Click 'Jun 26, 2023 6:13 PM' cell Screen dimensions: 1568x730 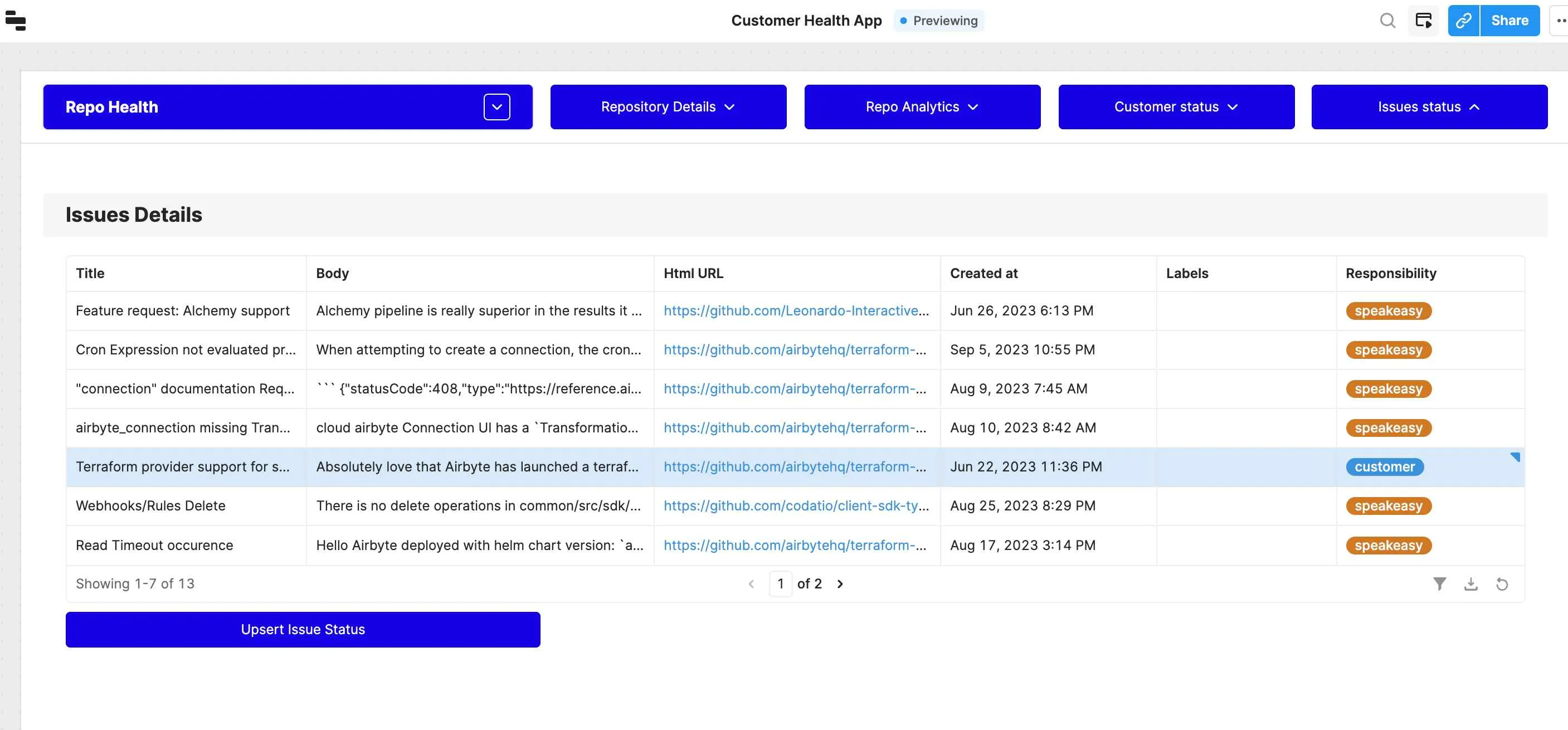click(1048, 310)
